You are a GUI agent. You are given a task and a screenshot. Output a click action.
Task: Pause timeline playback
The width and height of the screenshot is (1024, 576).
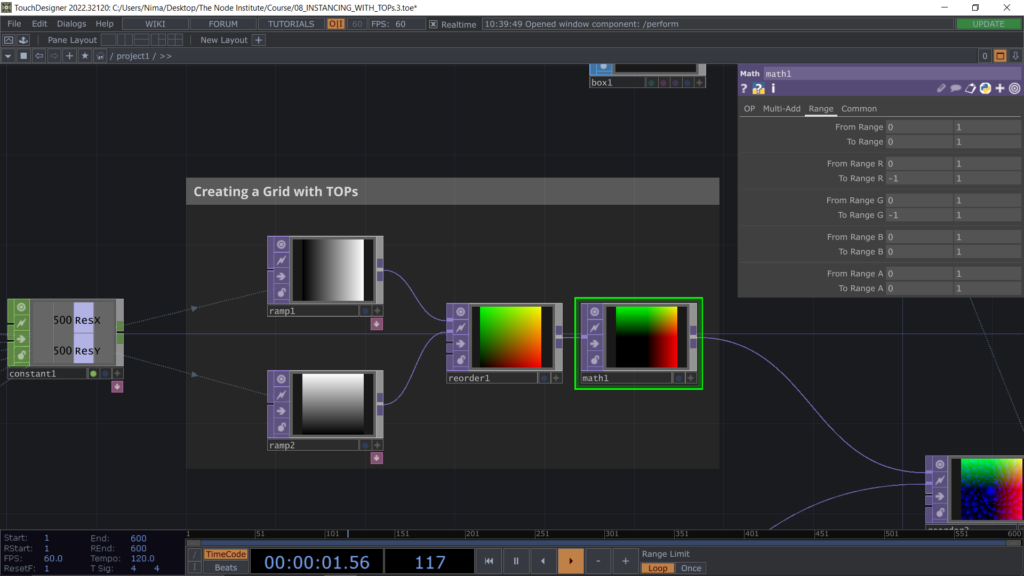click(x=516, y=561)
